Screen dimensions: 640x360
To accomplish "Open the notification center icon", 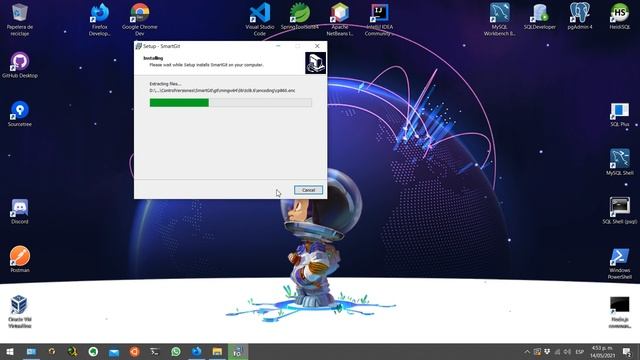I will (627, 352).
